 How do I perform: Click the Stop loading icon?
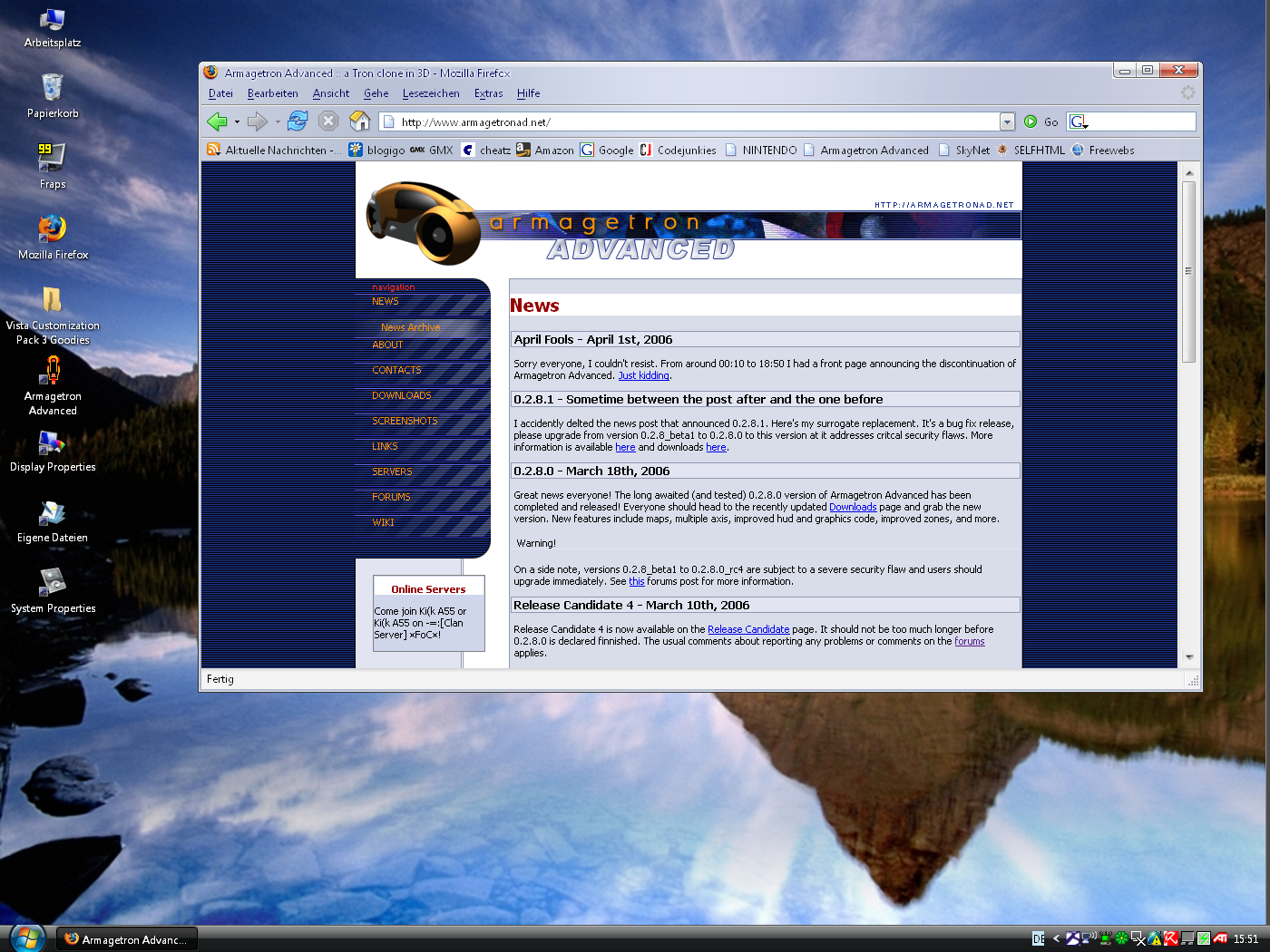(328, 121)
